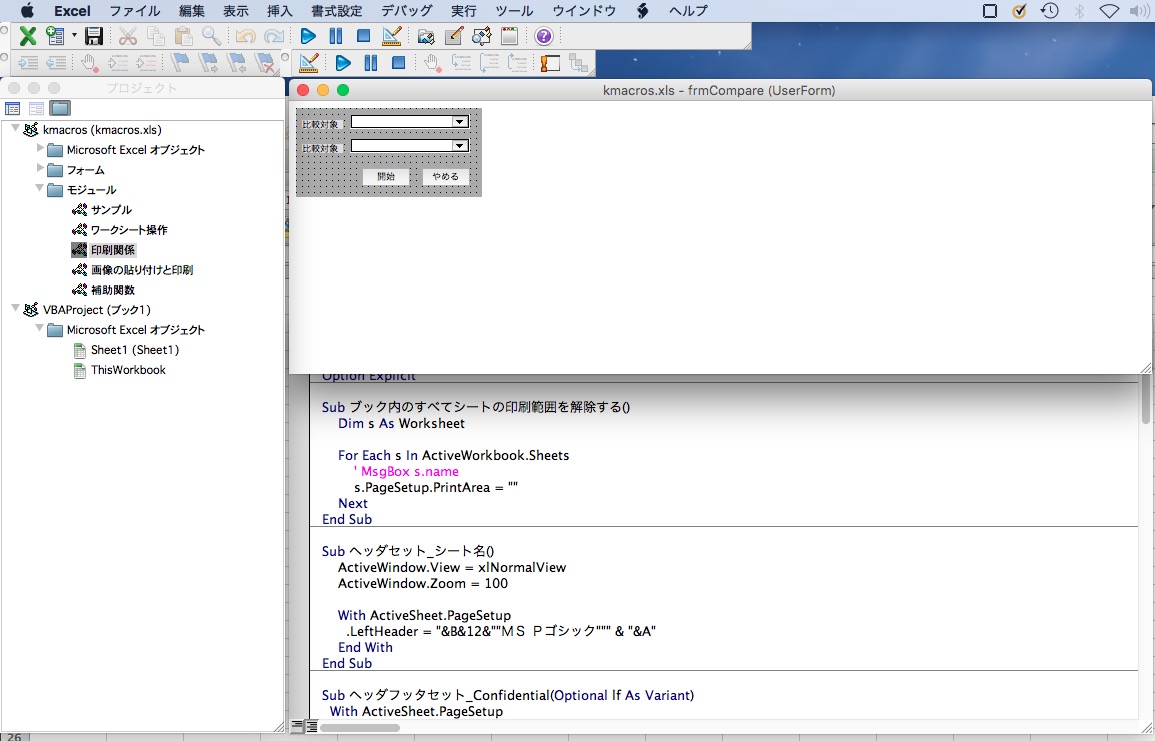
Task: Click the Step Out icon
Action: 517,63
